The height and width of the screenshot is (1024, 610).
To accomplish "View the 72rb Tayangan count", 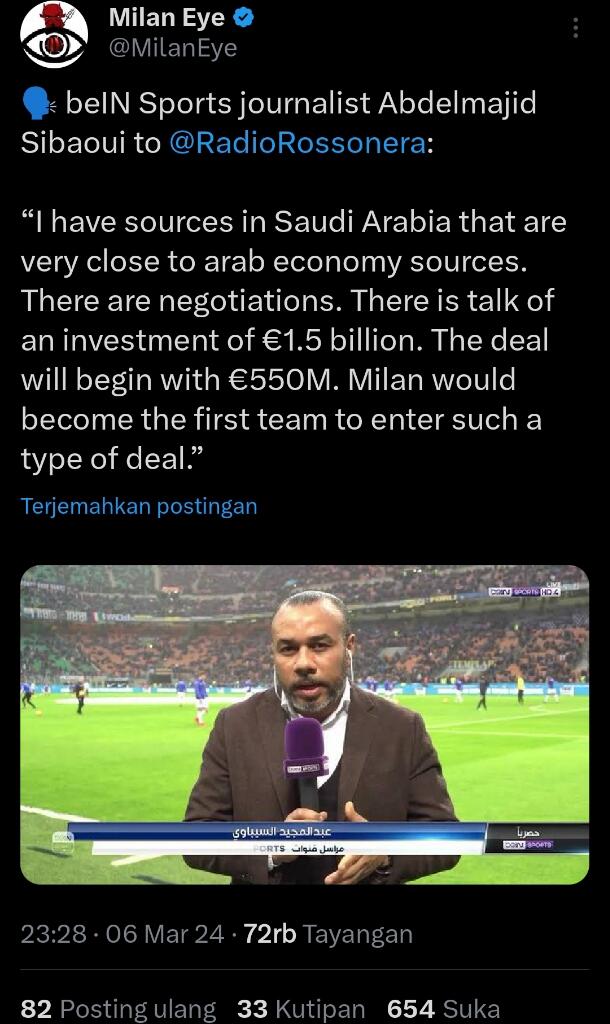I will [x=328, y=934].
